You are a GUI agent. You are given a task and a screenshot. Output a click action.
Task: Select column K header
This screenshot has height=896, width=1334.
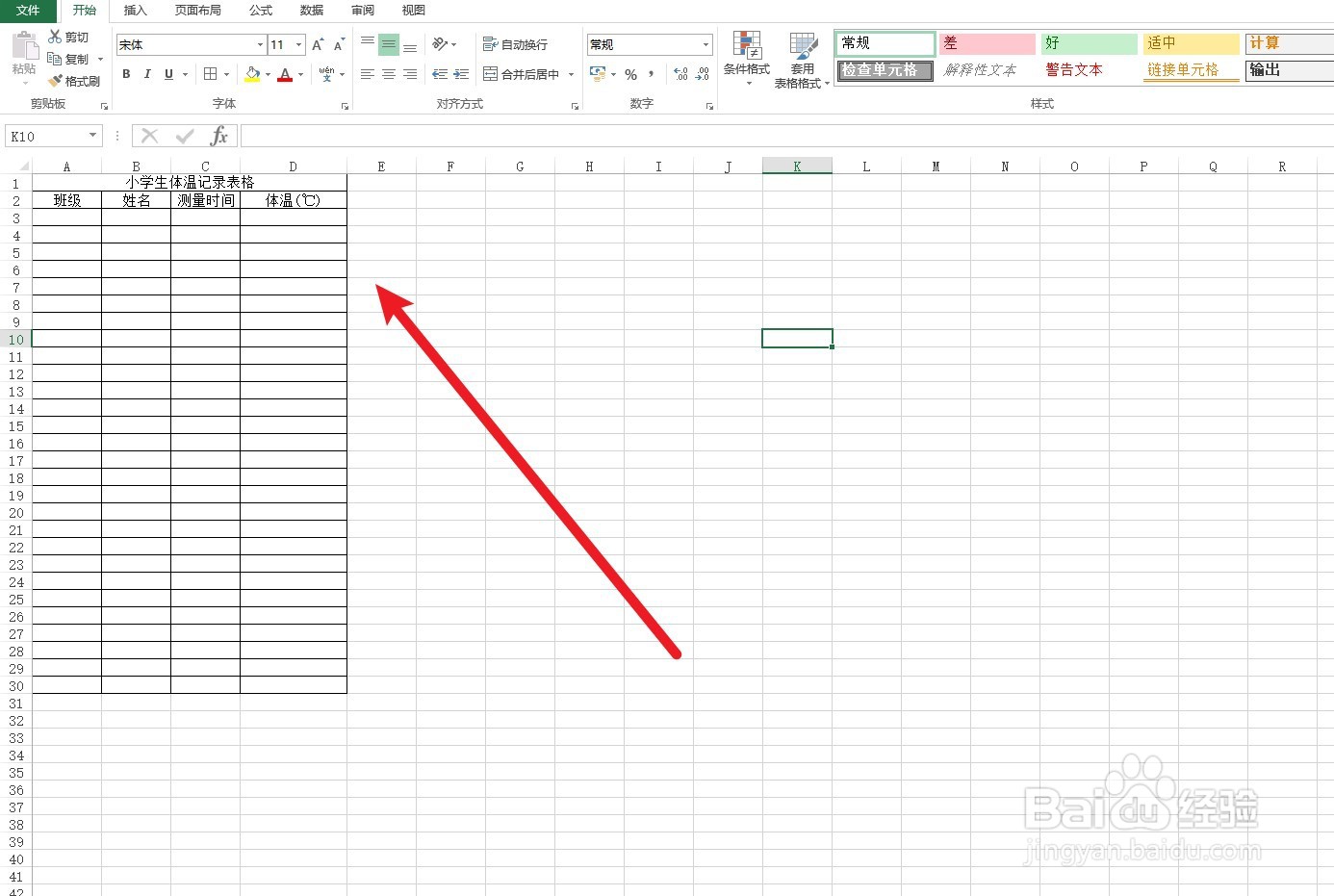coord(797,166)
